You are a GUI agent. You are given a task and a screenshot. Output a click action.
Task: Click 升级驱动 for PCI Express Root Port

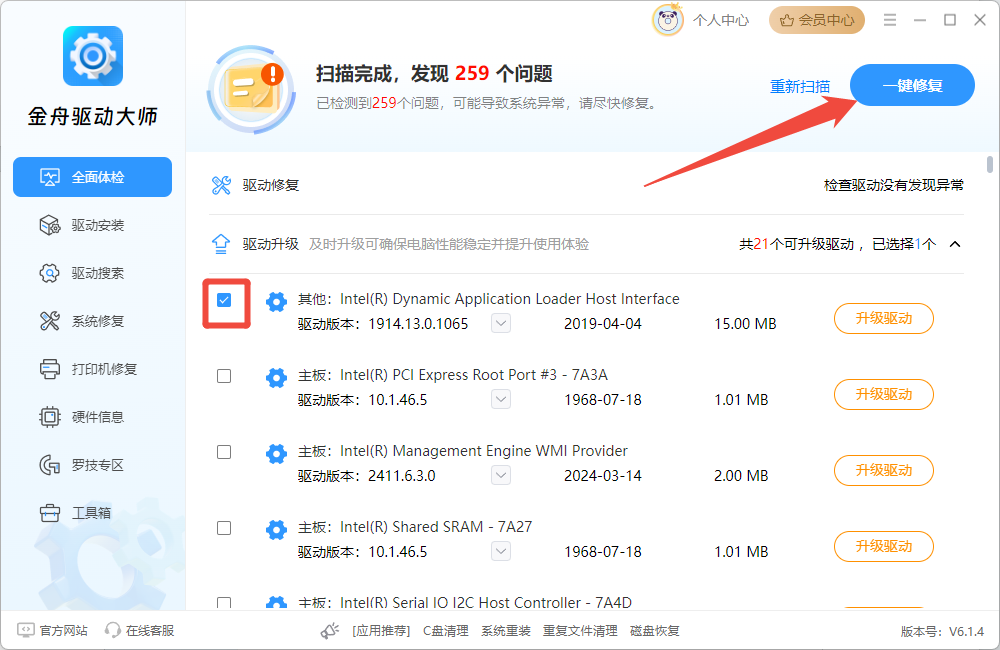click(x=884, y=394)
